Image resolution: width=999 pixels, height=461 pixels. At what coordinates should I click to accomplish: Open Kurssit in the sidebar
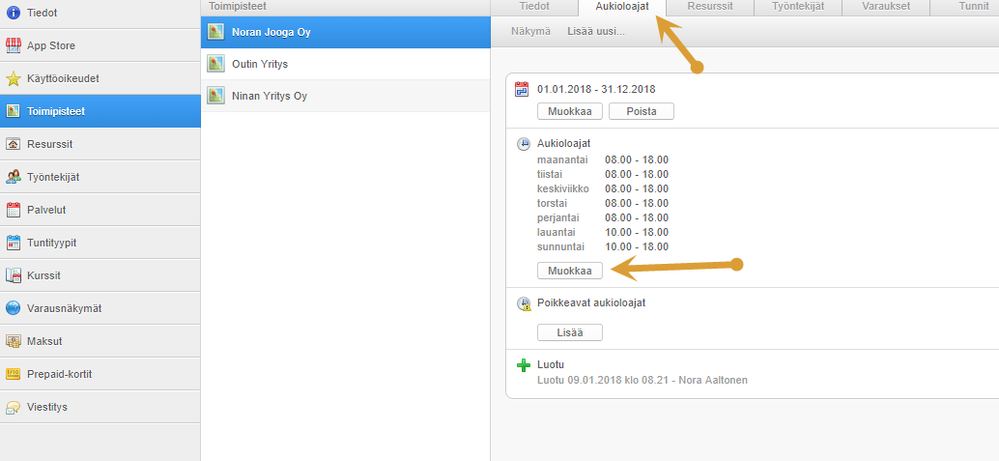(100, 276)
